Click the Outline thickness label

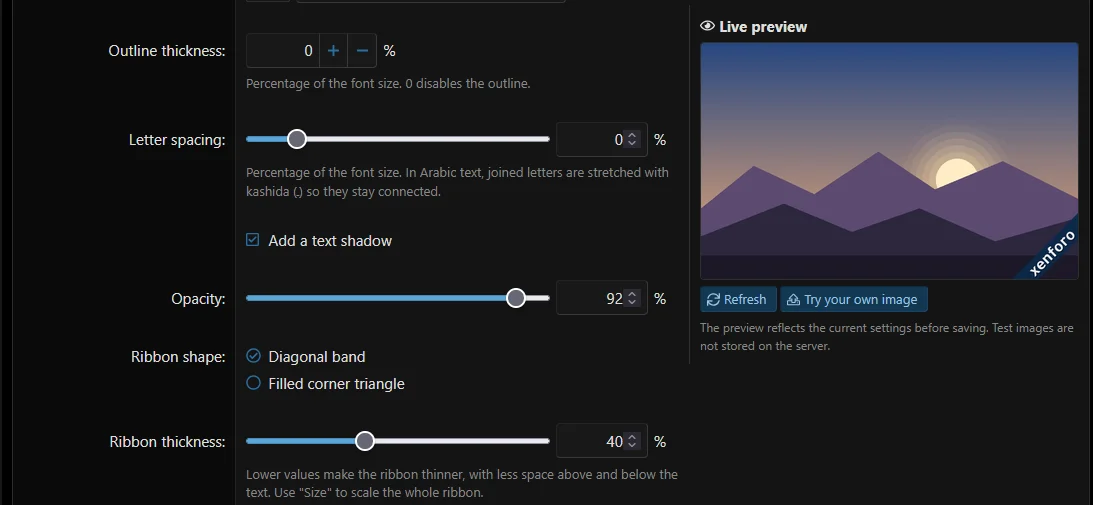click(167, 51)
